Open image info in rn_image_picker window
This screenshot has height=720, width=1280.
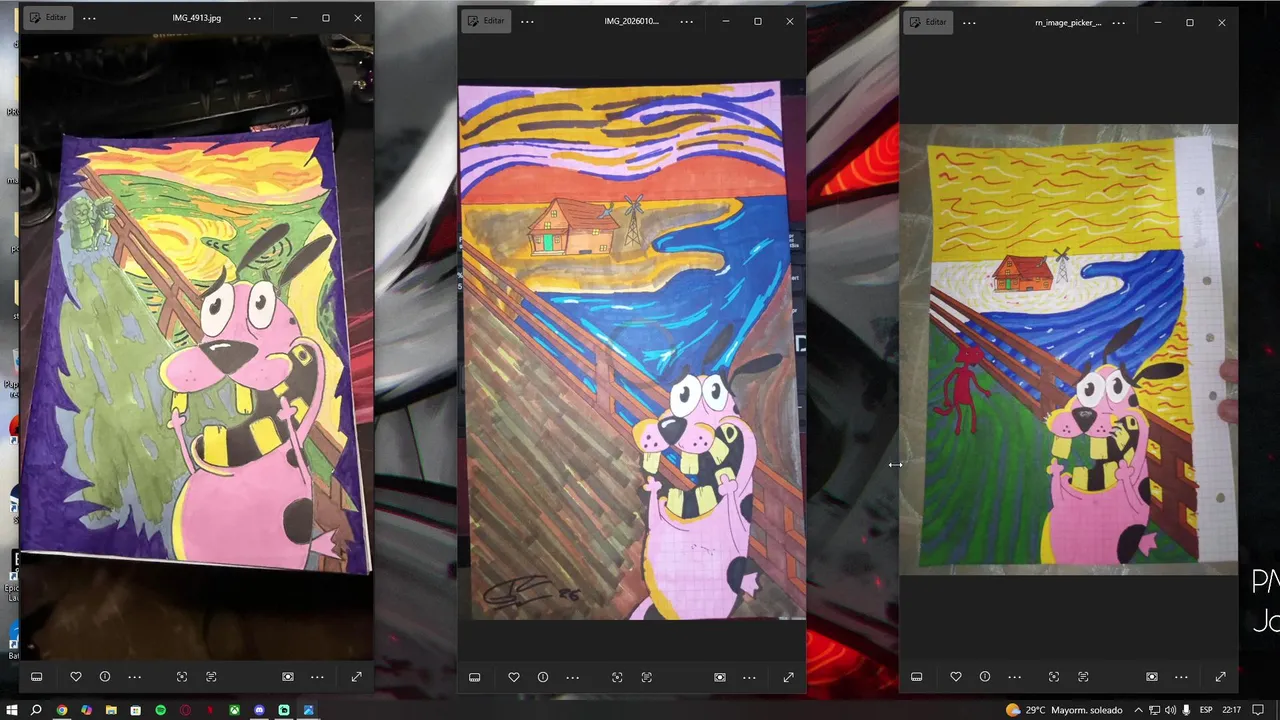985,677
